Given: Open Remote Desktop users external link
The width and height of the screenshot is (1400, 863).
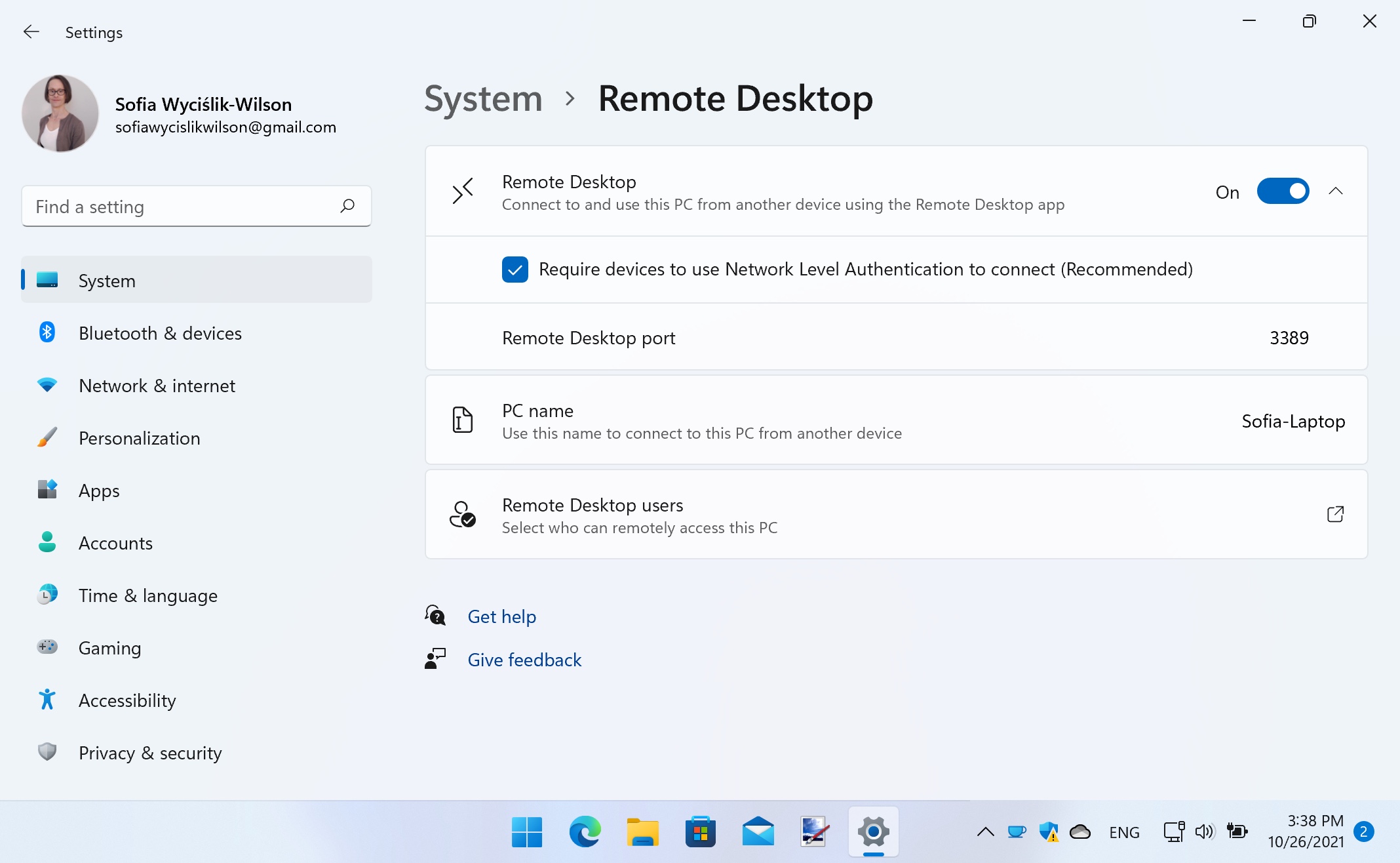Looking at the screenshot, I should [x=1335, y=514].
